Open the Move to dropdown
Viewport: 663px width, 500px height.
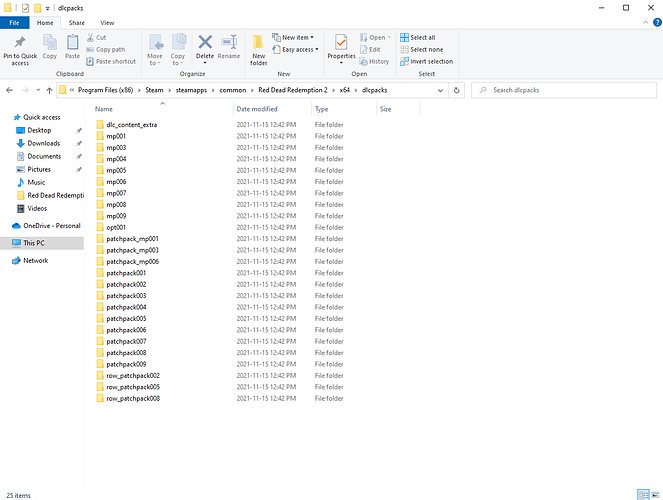point(155,50)
